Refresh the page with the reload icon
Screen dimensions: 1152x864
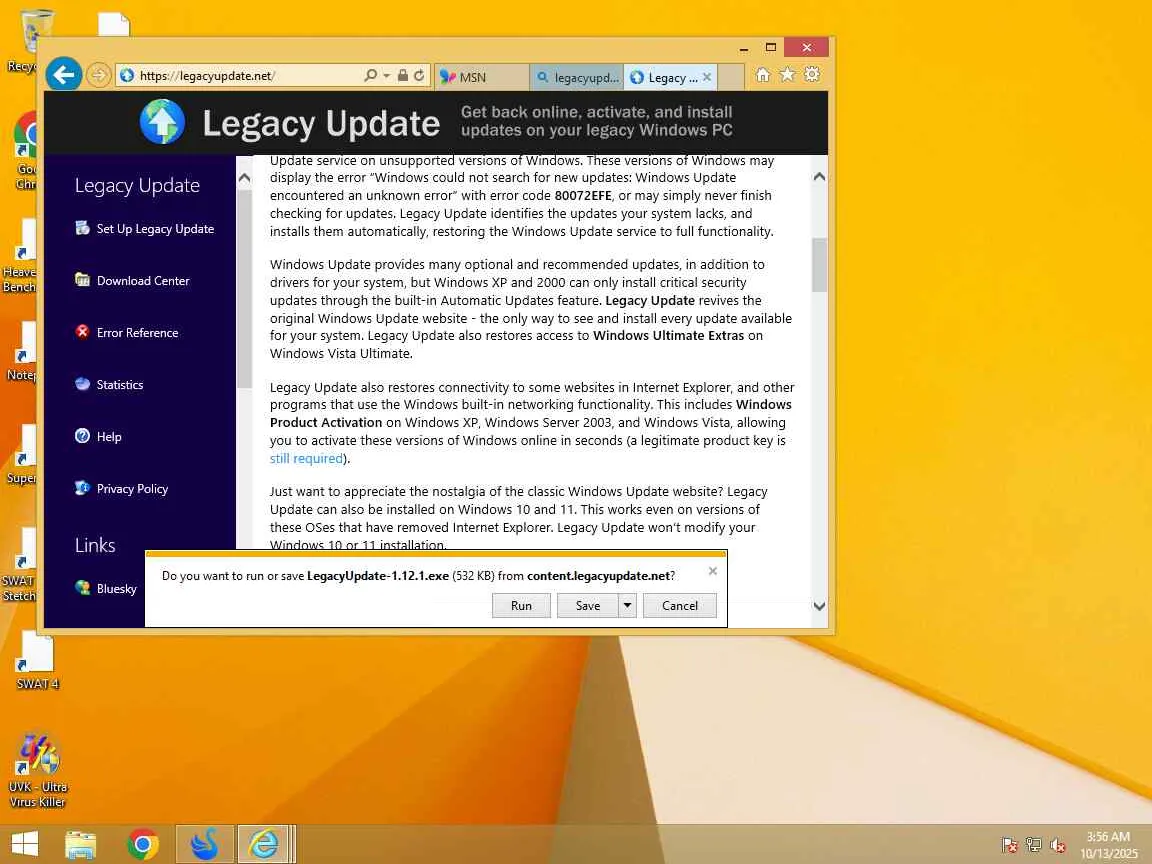pos(419,75)
